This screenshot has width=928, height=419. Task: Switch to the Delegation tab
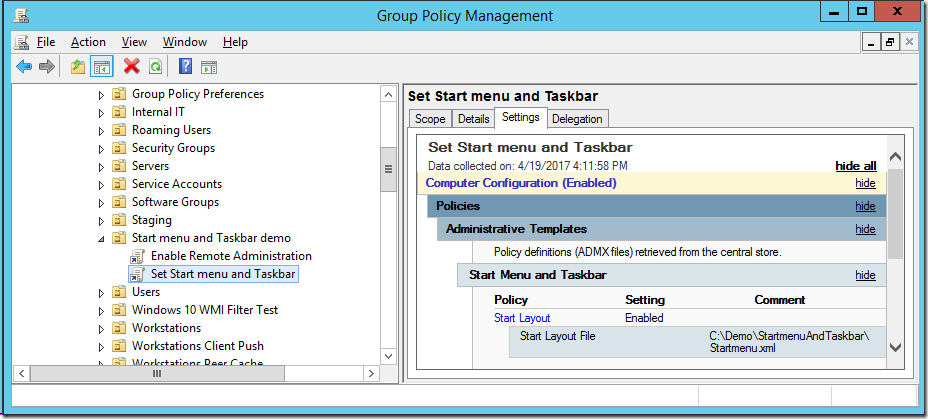click(578, 119)
